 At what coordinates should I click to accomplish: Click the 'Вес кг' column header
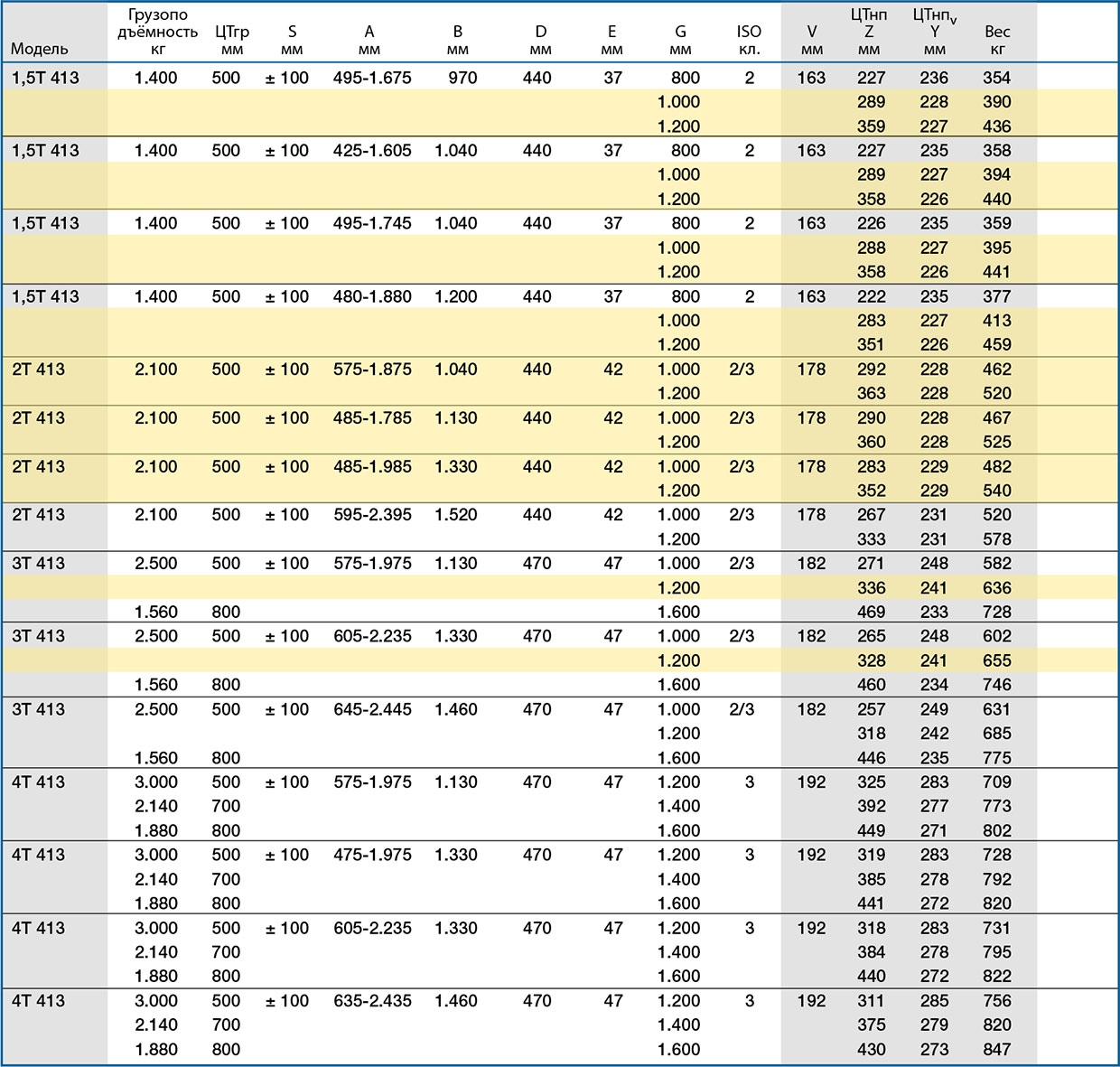pos(997,40)
